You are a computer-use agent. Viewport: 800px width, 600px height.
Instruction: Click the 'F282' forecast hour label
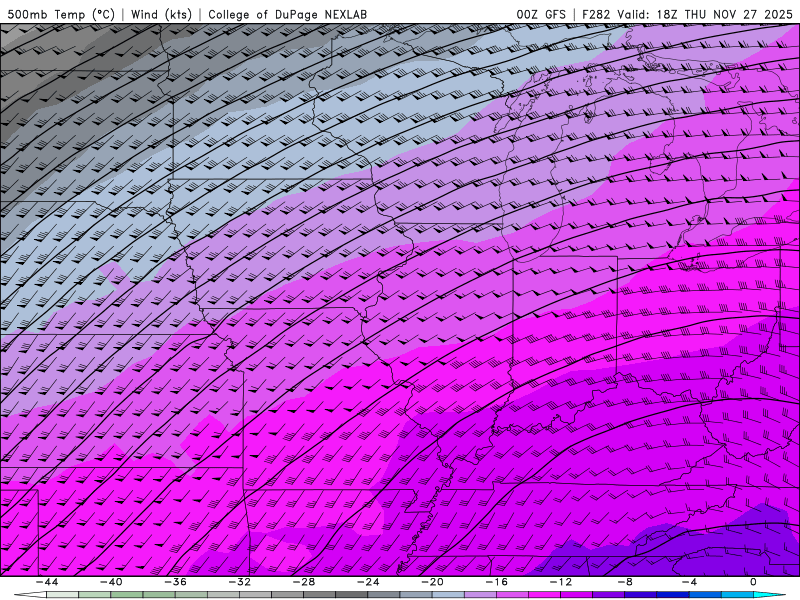coord(596,14)
